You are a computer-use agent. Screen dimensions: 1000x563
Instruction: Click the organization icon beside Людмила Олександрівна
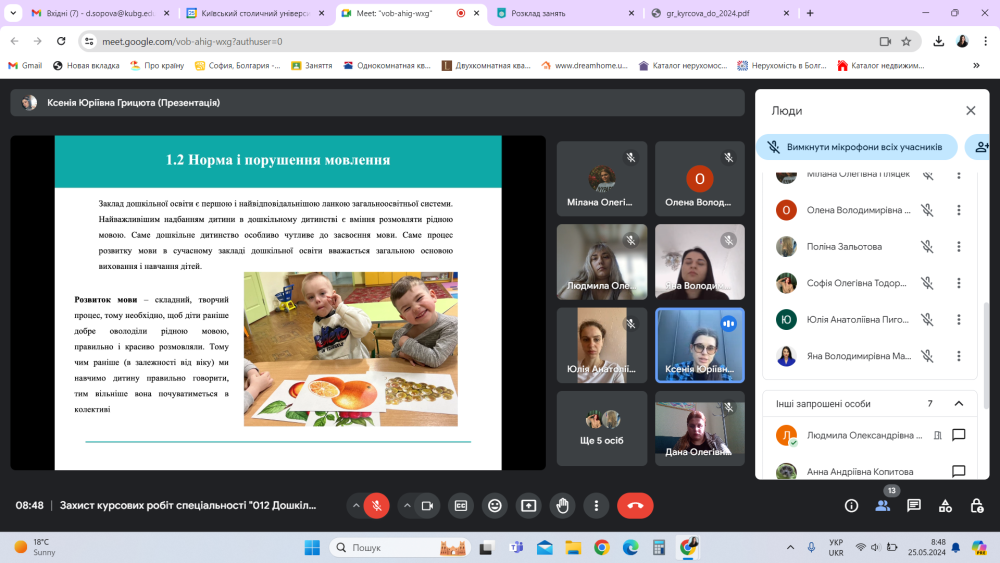[938, 435]
